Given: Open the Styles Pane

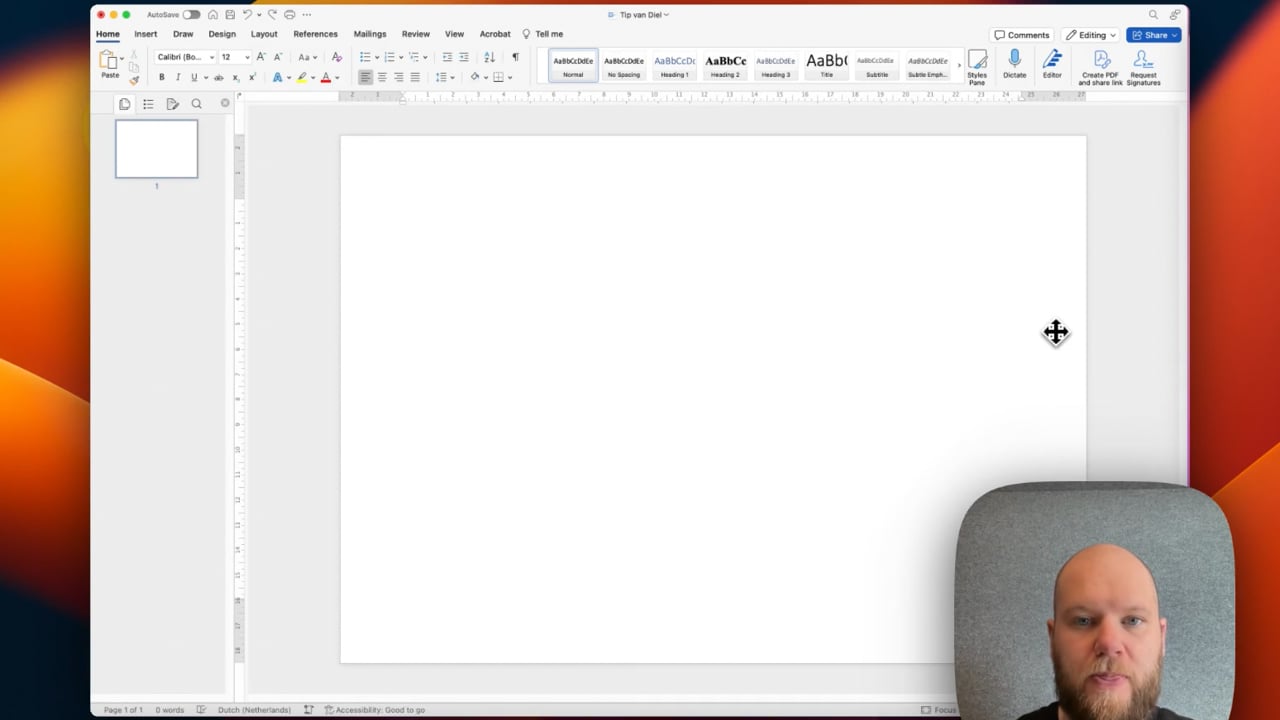Looking at the screenshot, I should pyautogui.click(x=977, y=66).
